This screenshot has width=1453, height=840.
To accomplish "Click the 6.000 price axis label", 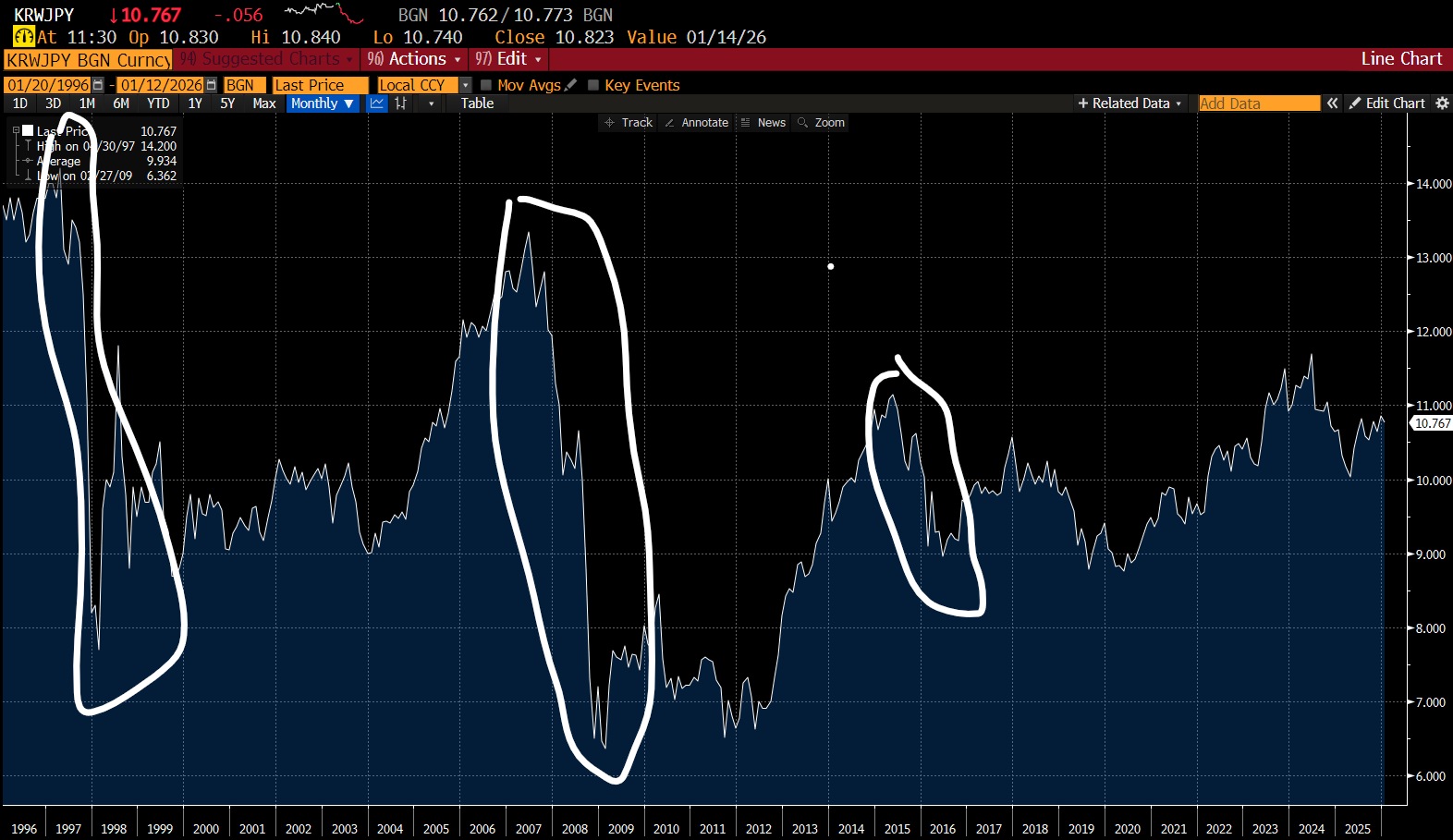I will tap(1431, 776).
